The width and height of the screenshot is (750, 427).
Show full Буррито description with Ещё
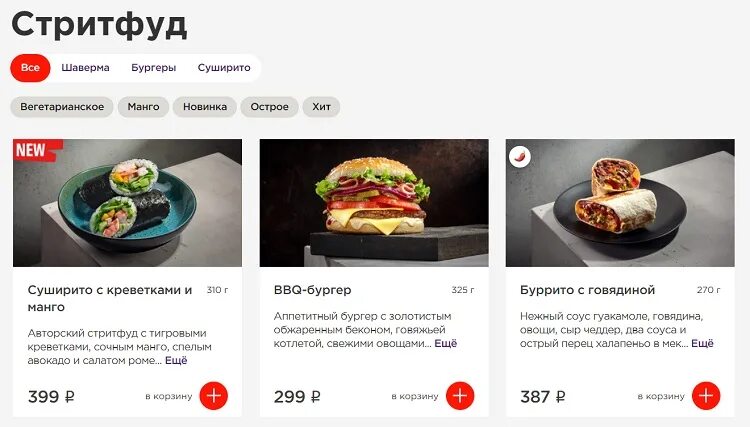click(702, 343)
